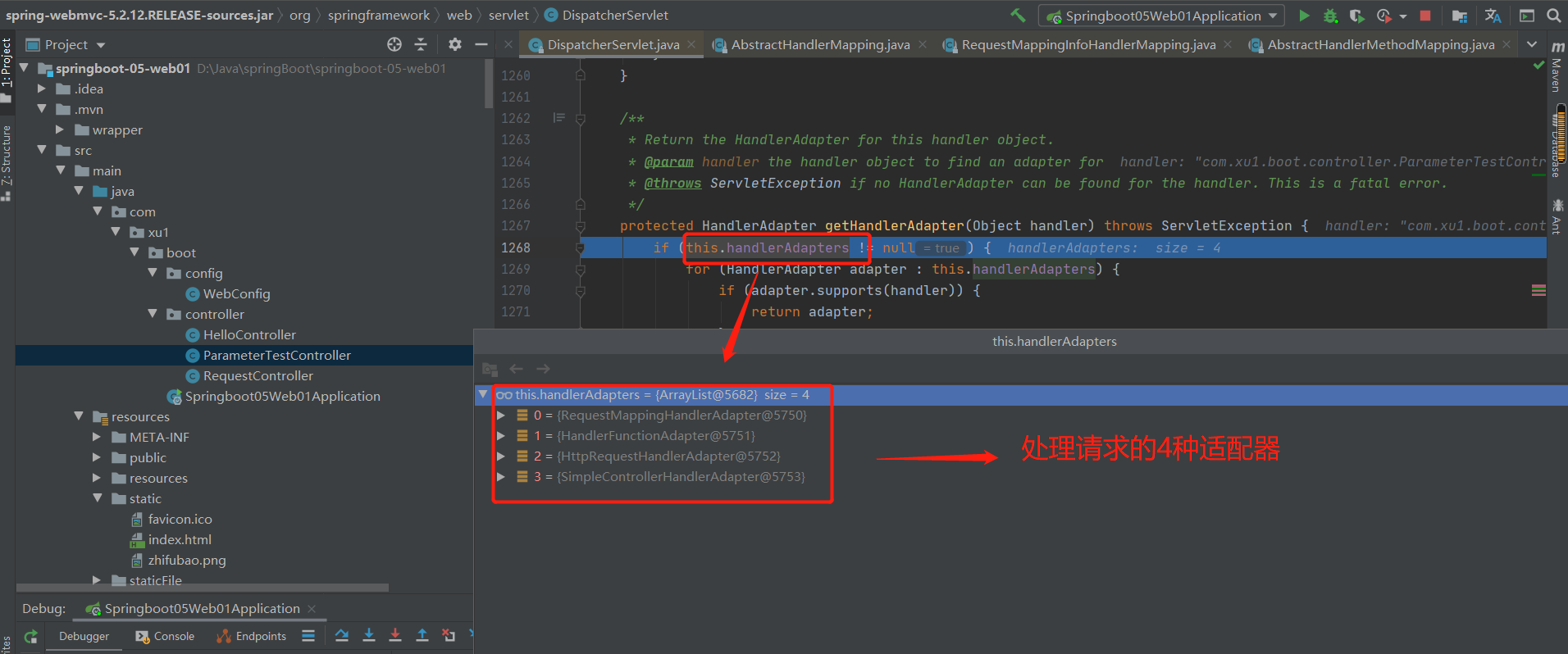
Task: Click the run anything icon in the toolbar
Action: point(1526,15)
